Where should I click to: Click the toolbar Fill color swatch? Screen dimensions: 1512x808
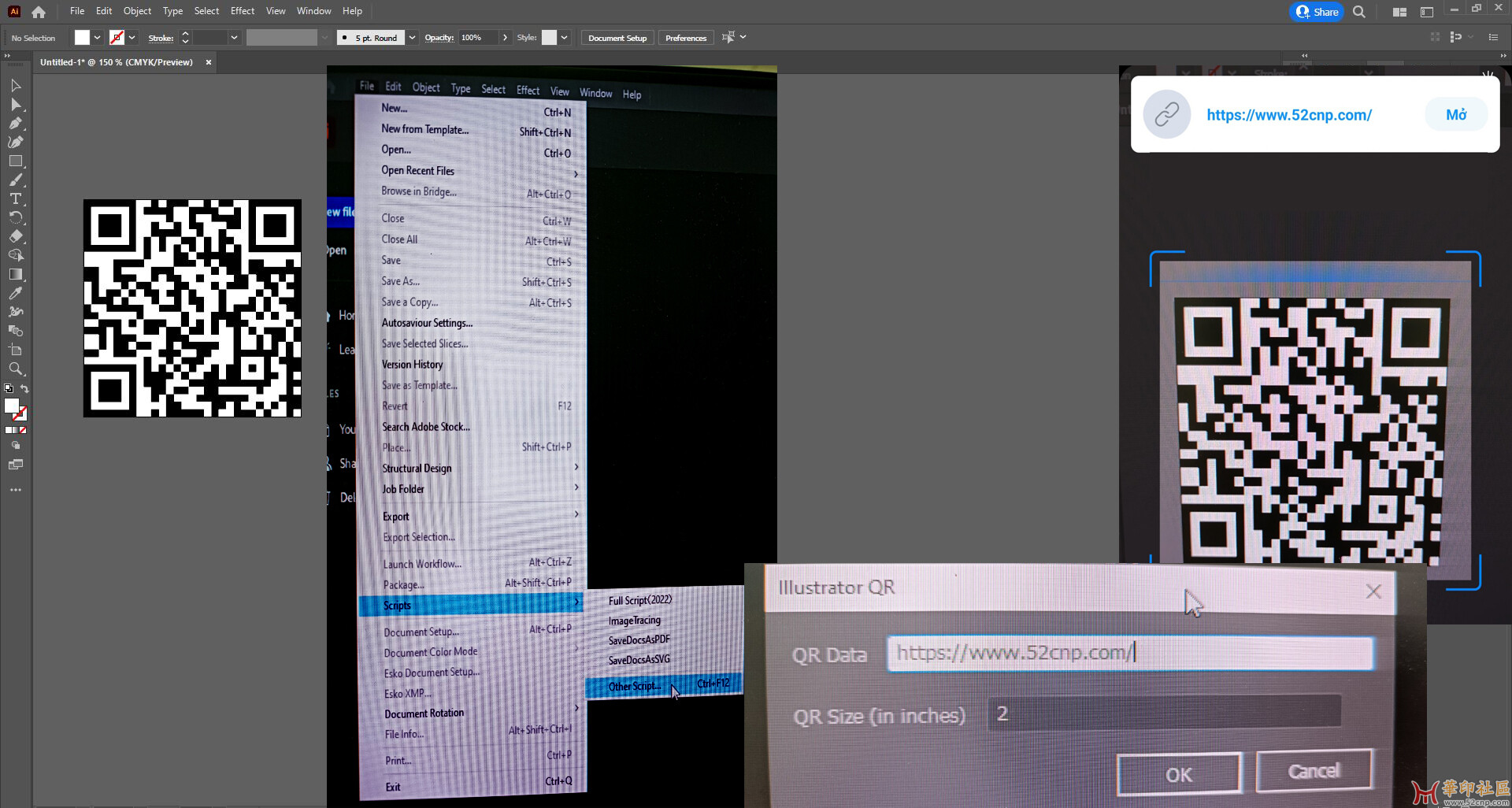click(x=12, y=406)
